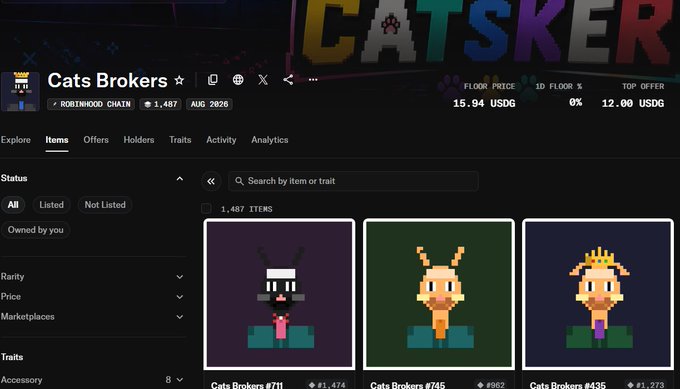
Task: Click the Cats Brokers collection title
Action: (x=108, y=80)
